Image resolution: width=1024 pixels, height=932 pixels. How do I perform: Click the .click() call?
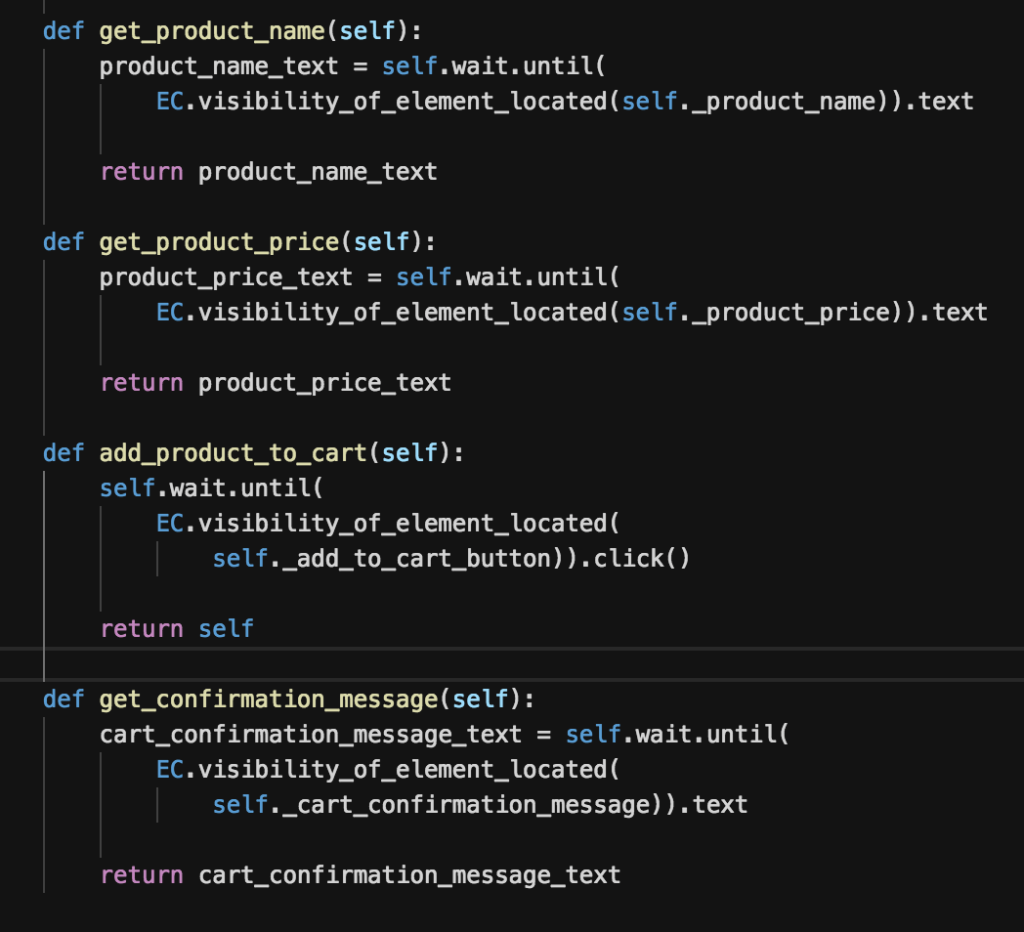coord(635,558)
